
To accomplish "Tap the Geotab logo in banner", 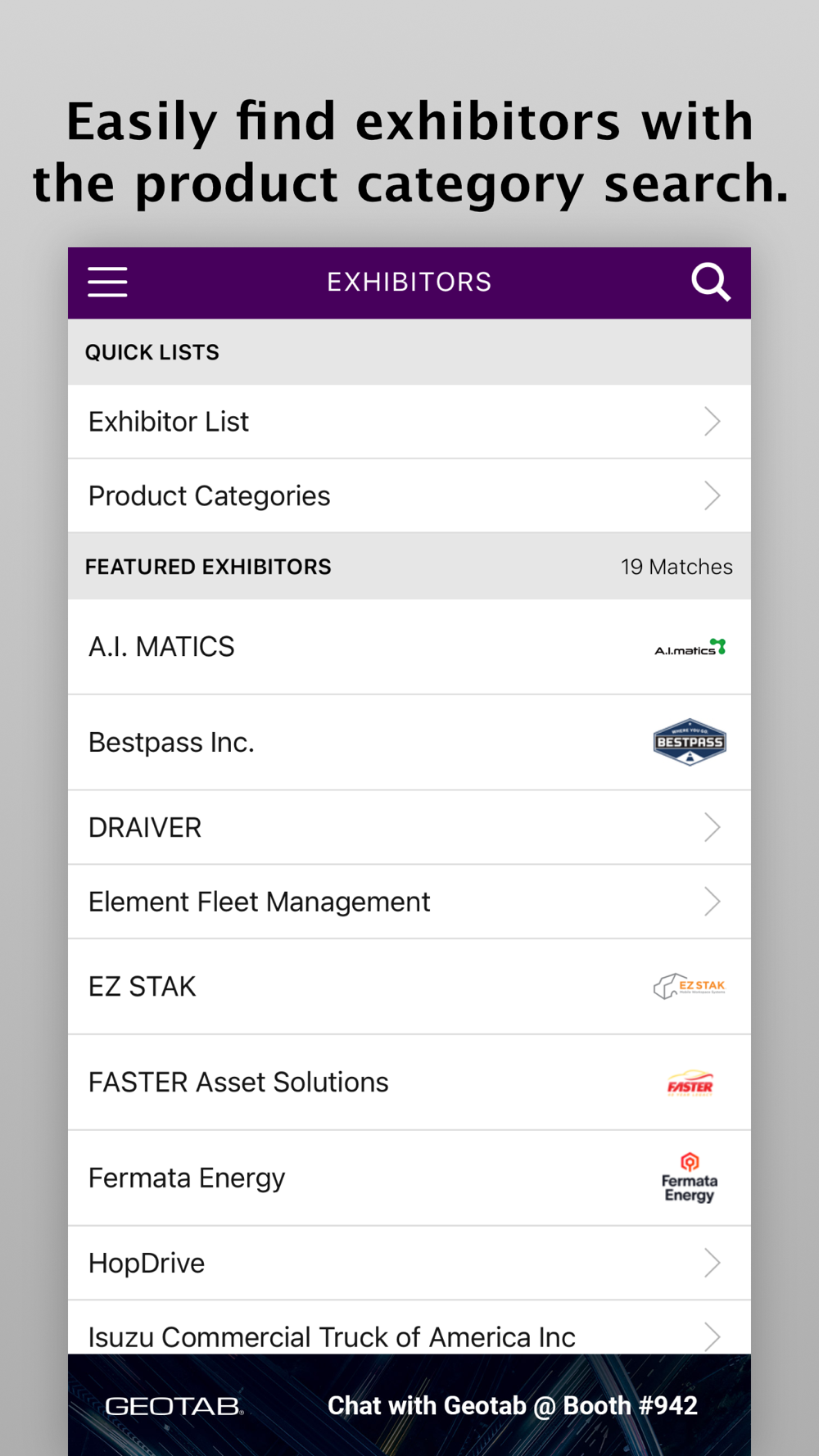I will [x=174, y=1406].
